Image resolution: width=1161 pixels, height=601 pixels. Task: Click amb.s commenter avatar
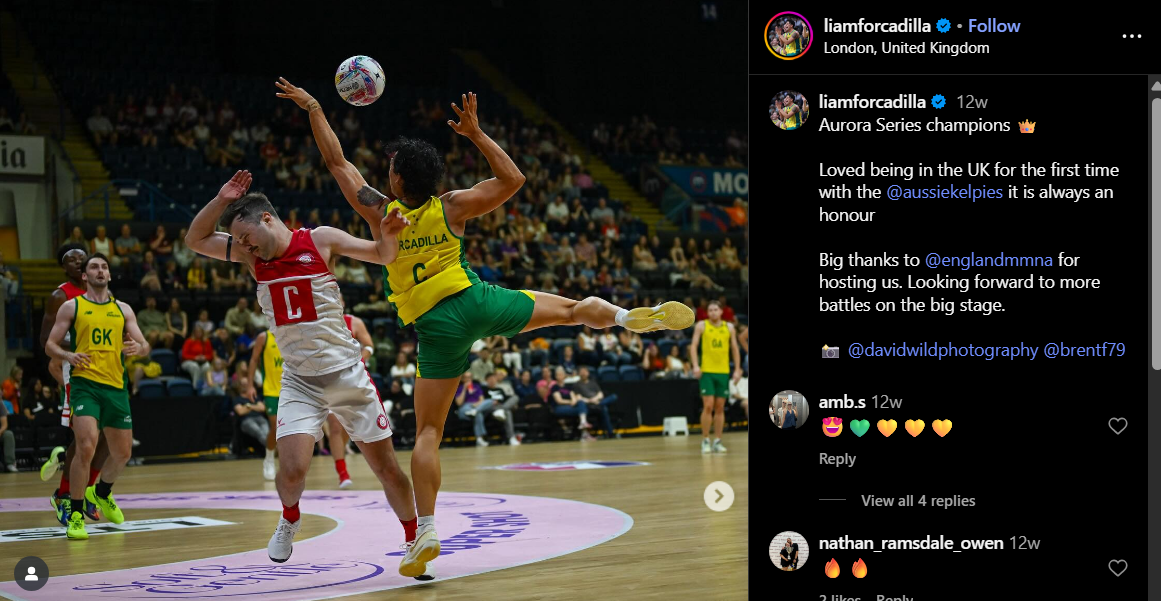pos(789,409)
